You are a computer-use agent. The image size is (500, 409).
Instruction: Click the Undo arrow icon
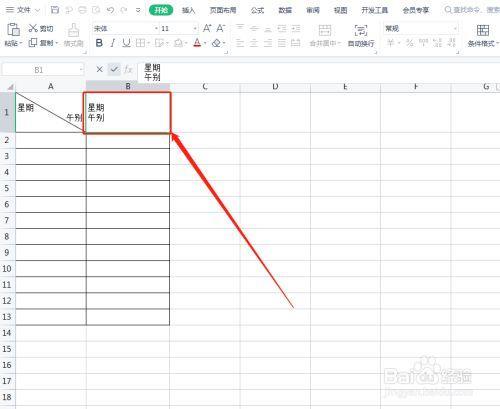coord(110,10)
